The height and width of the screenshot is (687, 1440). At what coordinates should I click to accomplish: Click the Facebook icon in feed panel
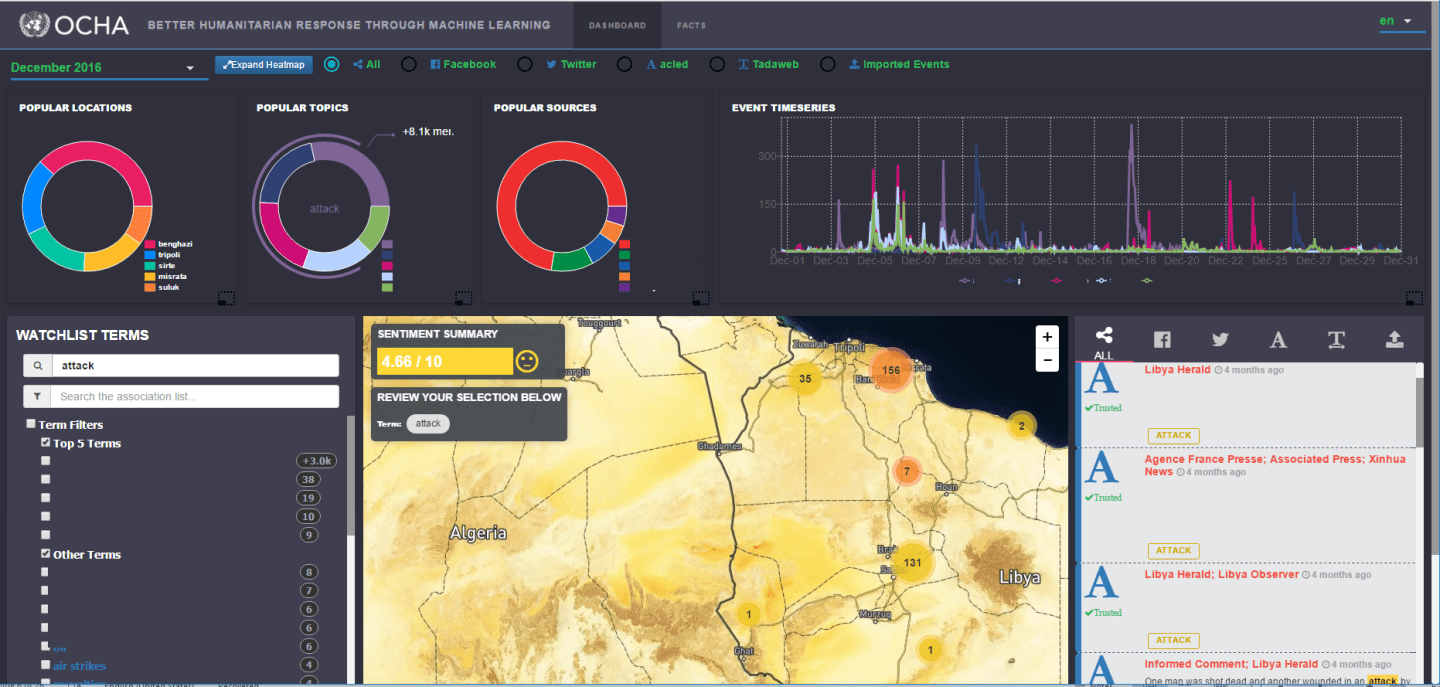(1162, 340)
